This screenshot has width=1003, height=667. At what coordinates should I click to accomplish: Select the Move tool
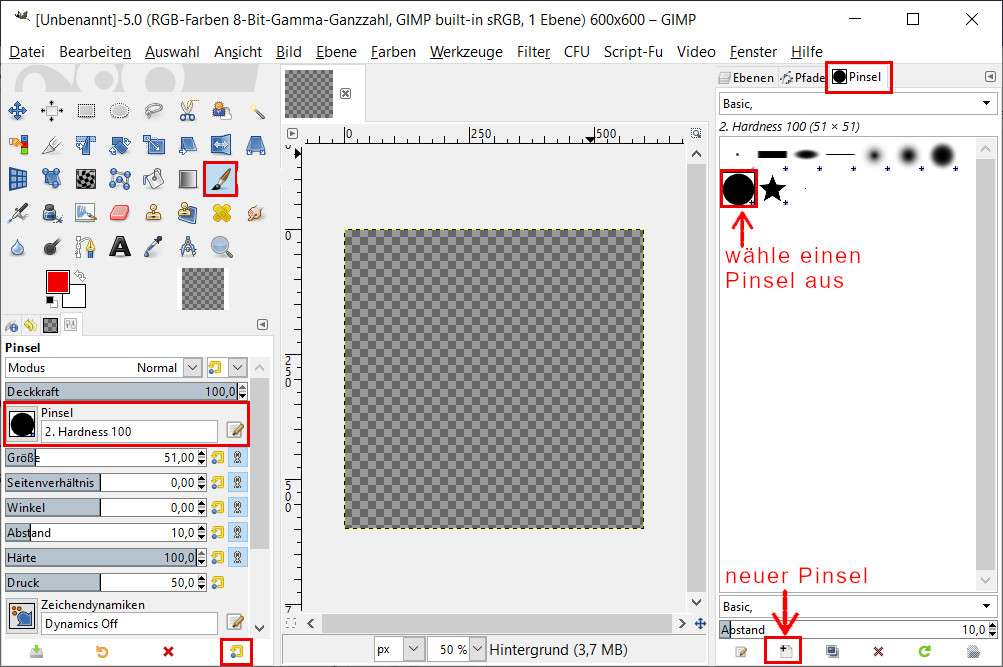coord(18,111)
